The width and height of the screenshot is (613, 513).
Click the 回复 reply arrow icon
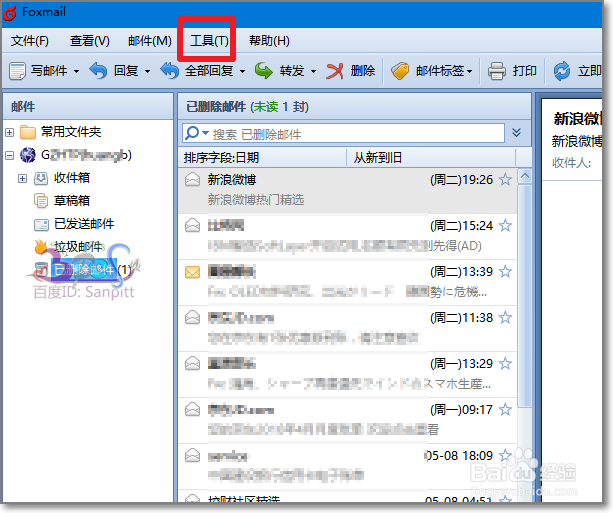coord(98,71)
